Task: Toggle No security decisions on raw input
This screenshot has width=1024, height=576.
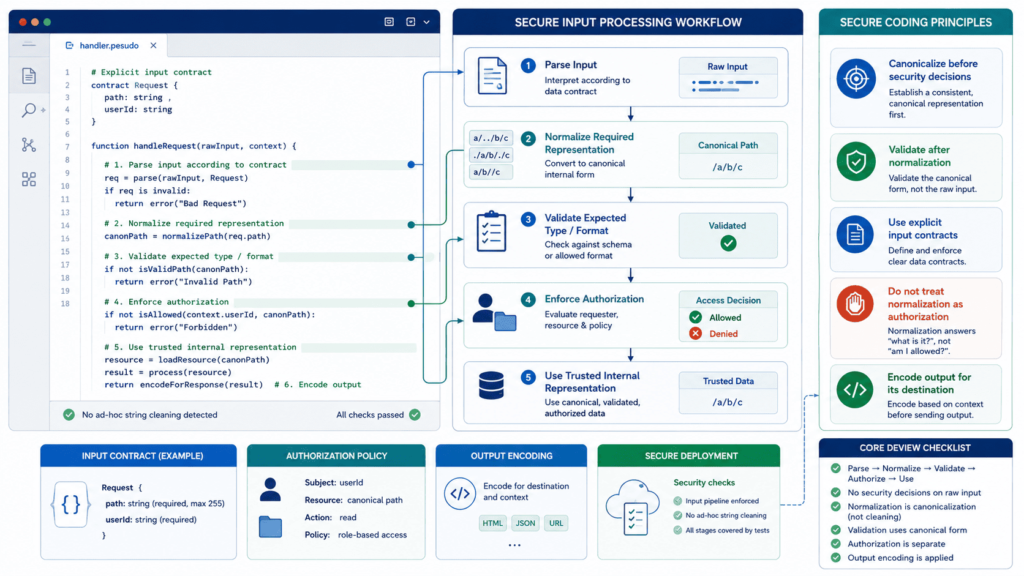Action: tap(836, 492)
